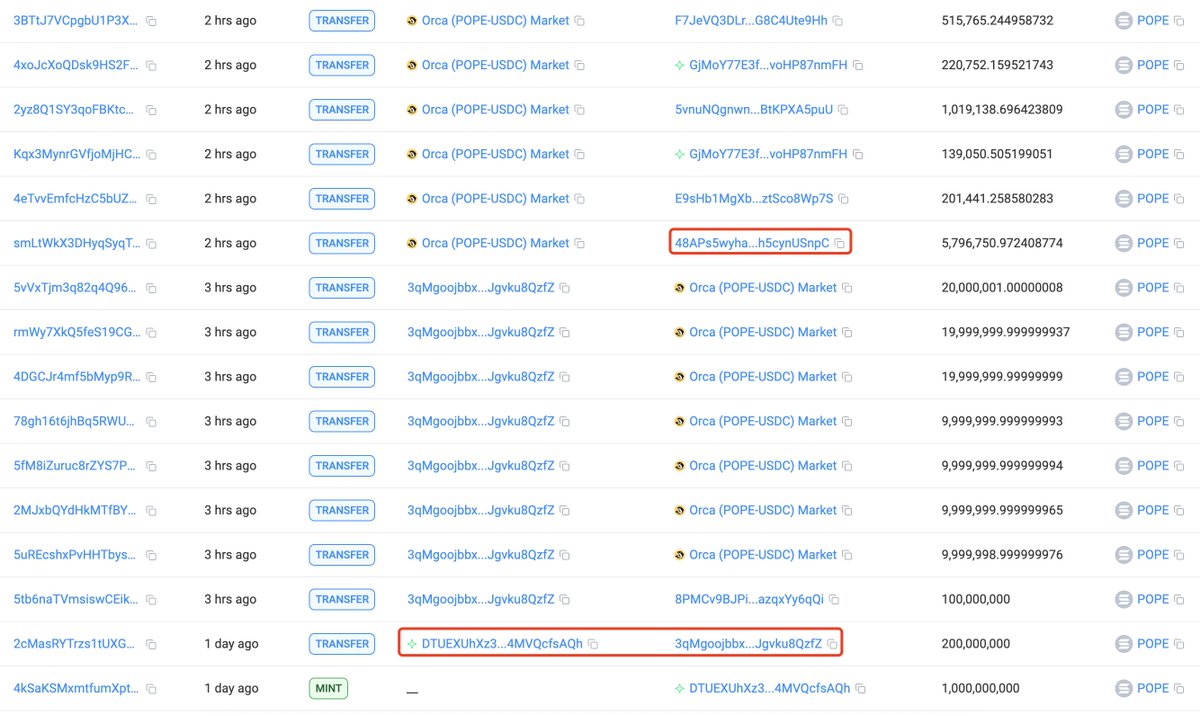Copy the 4kSaKSMxmtfumXpt transaction signature
The height and width of the screenshot is (715, 1200).
[x=151, y=688]
